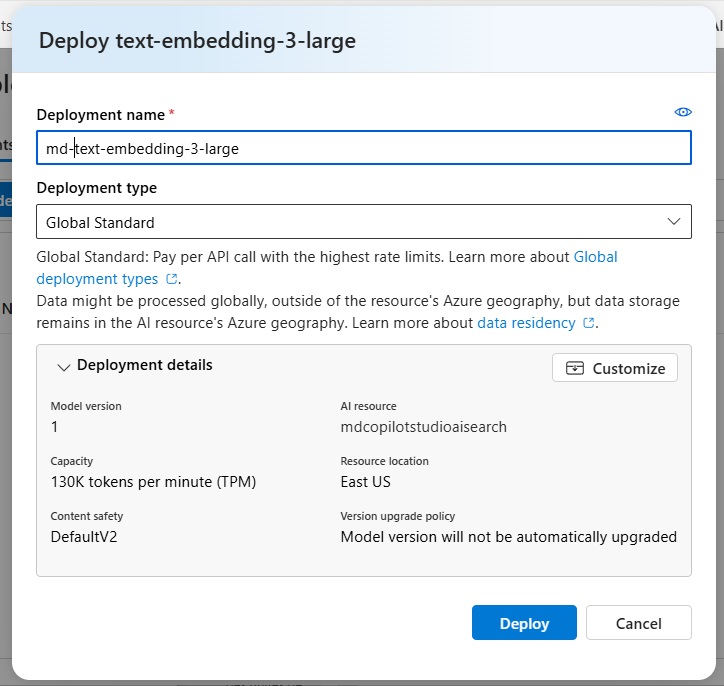
Task: Click the Content safety label
Action: coord(87,516)
